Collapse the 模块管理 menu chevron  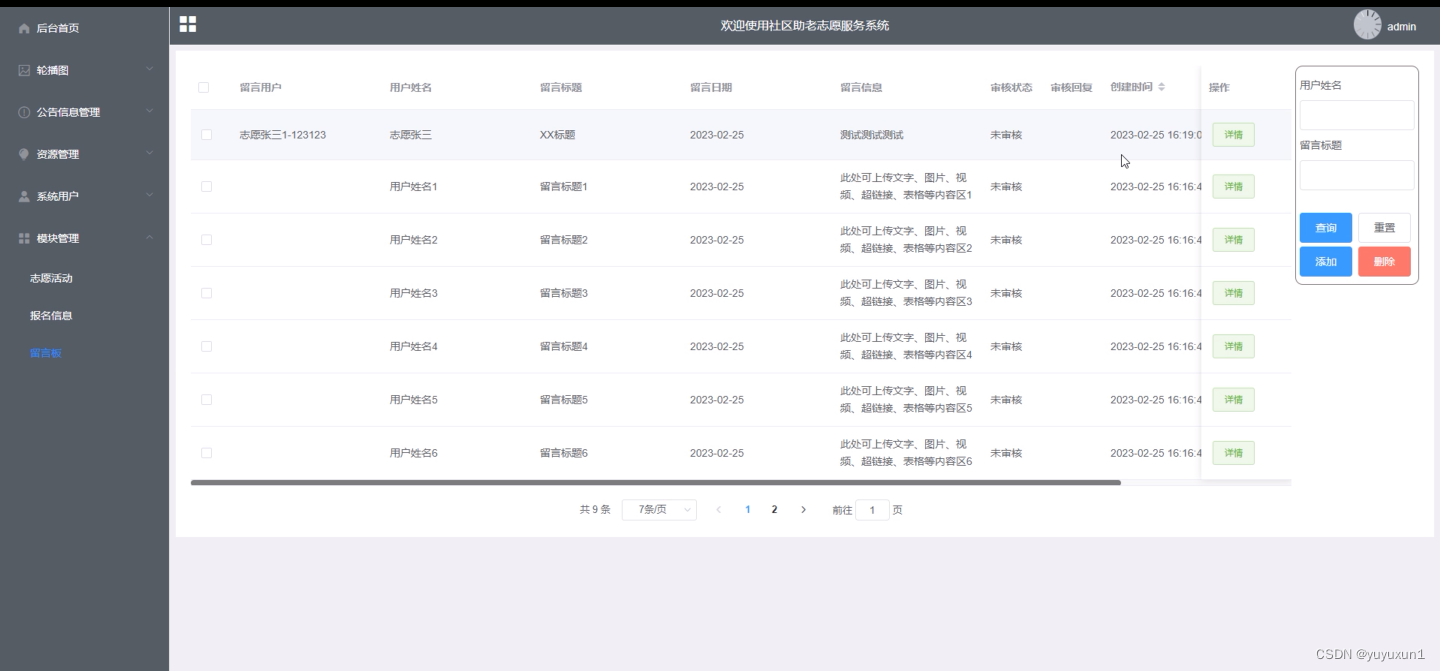(149, 237)
